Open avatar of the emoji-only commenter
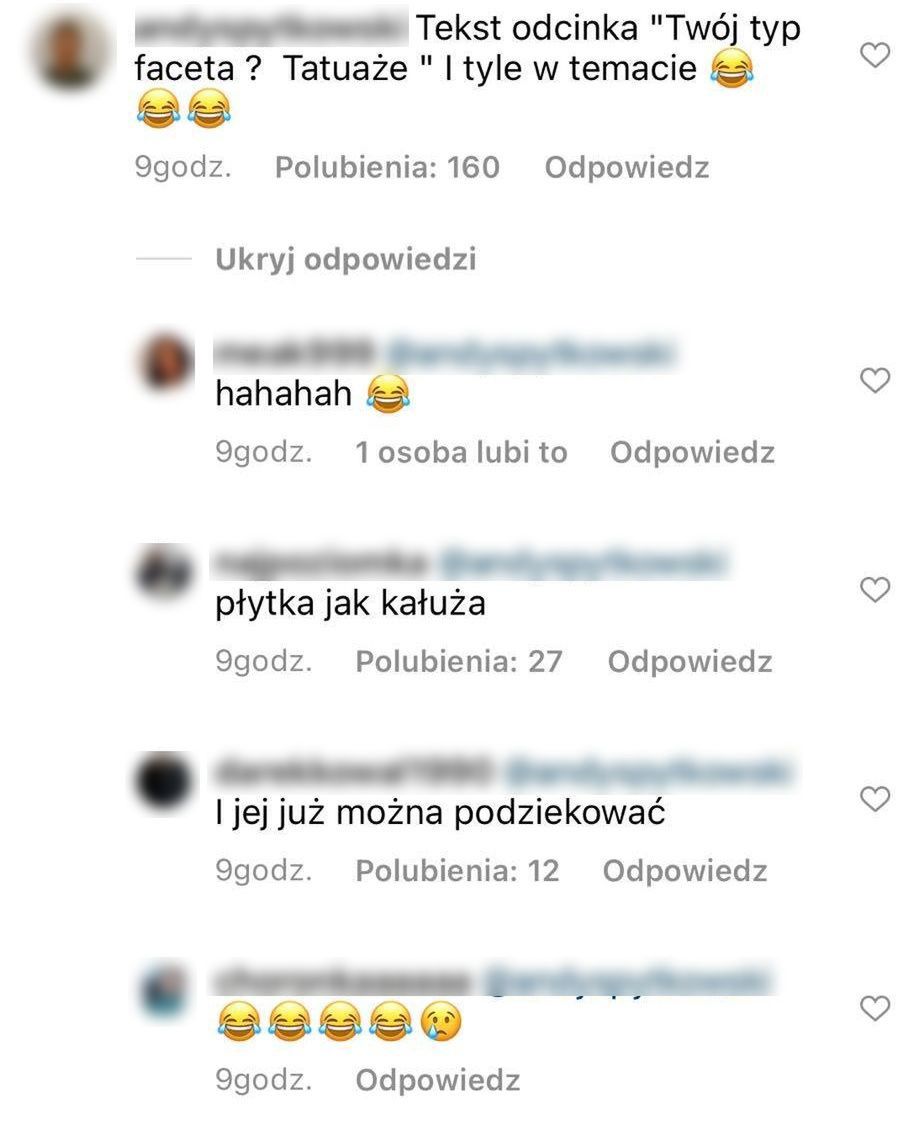The width and height of the screenshot is (921, 1142). (165, 991)
